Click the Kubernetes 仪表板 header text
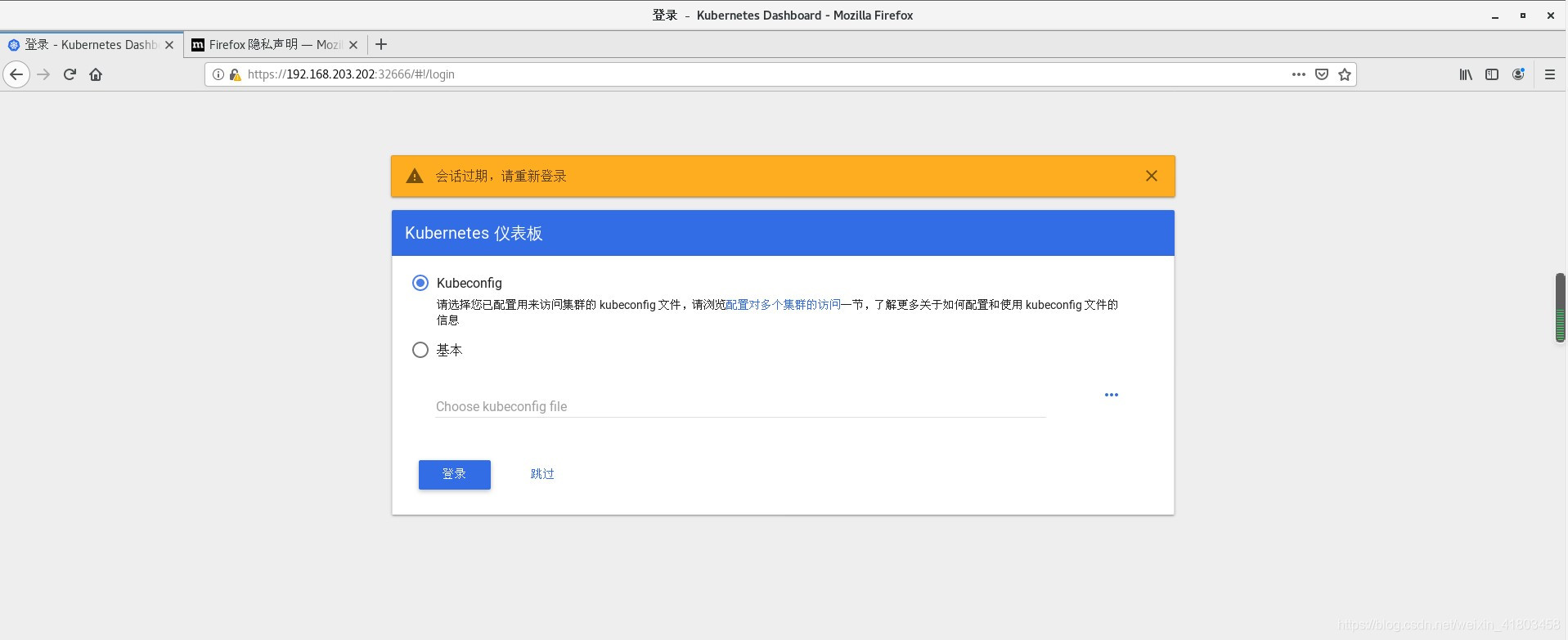This screenshot has width=1568, height=640. (x=474, y=234)
